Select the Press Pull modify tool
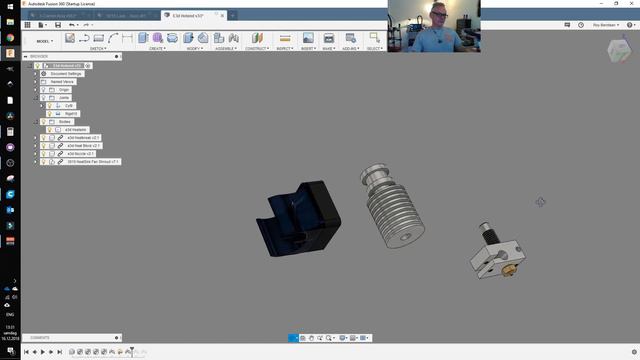640x360 pixels. coord(188,38)
